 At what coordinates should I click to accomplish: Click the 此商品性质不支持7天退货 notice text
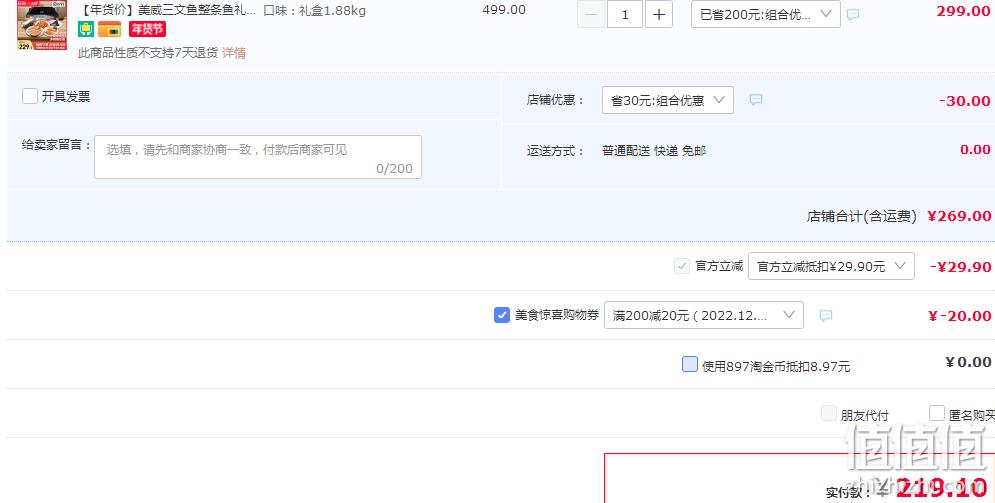pos(148,53)
